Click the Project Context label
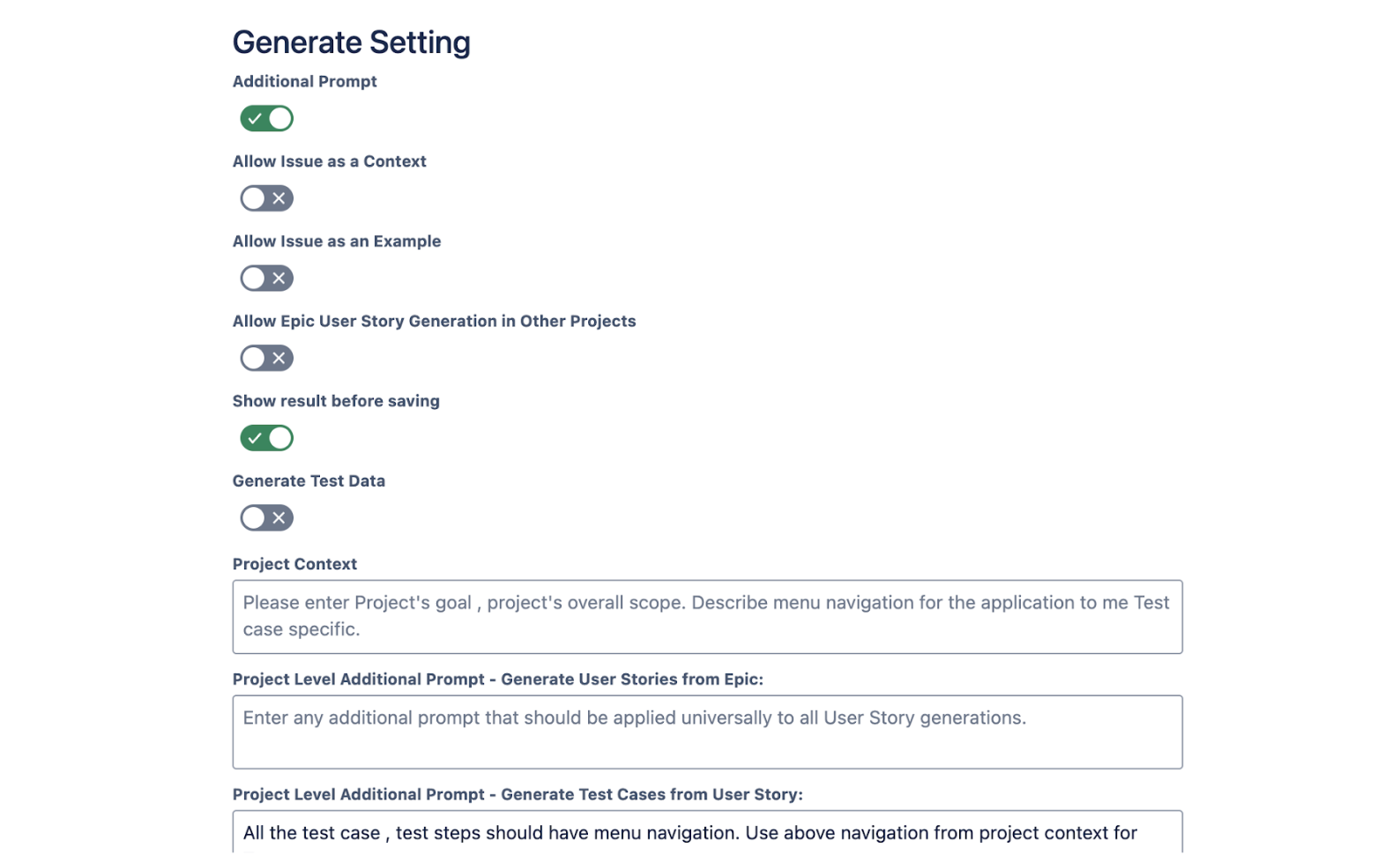1400x855 pixels. pyautogui.click(x=294, y=563)
